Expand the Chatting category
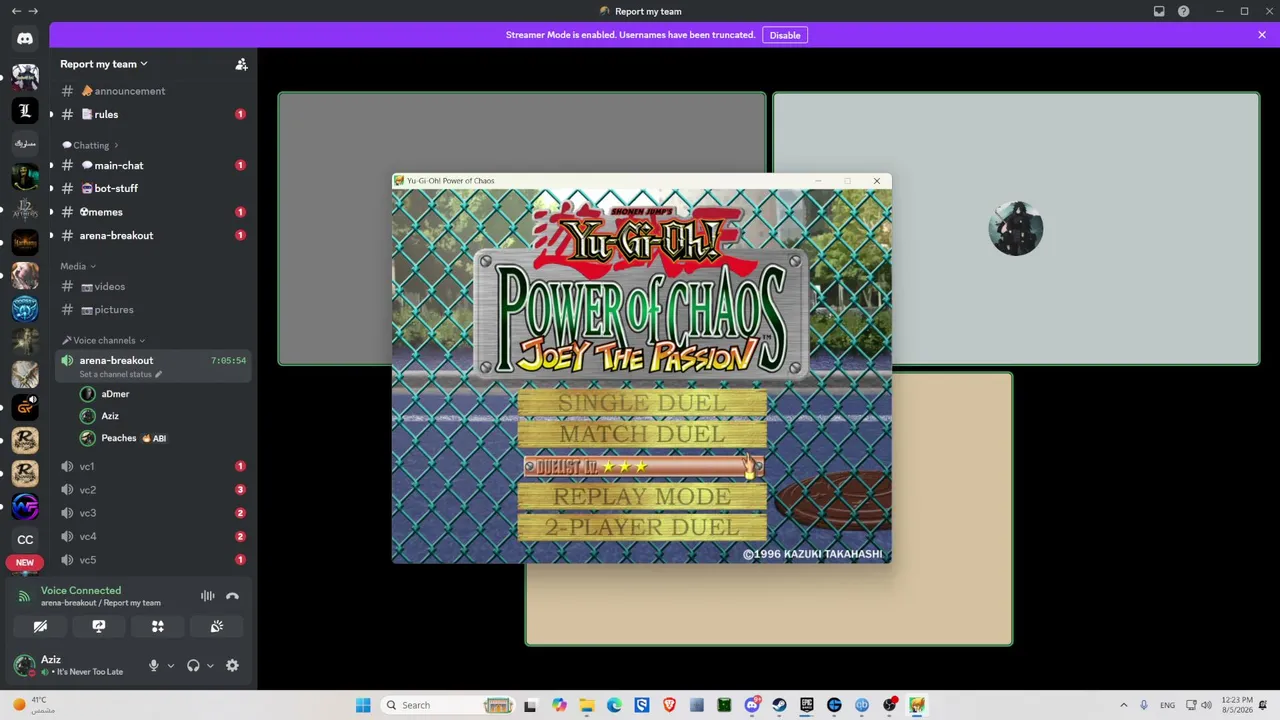Screen dimensions: 1280x720 click(90, 145)
